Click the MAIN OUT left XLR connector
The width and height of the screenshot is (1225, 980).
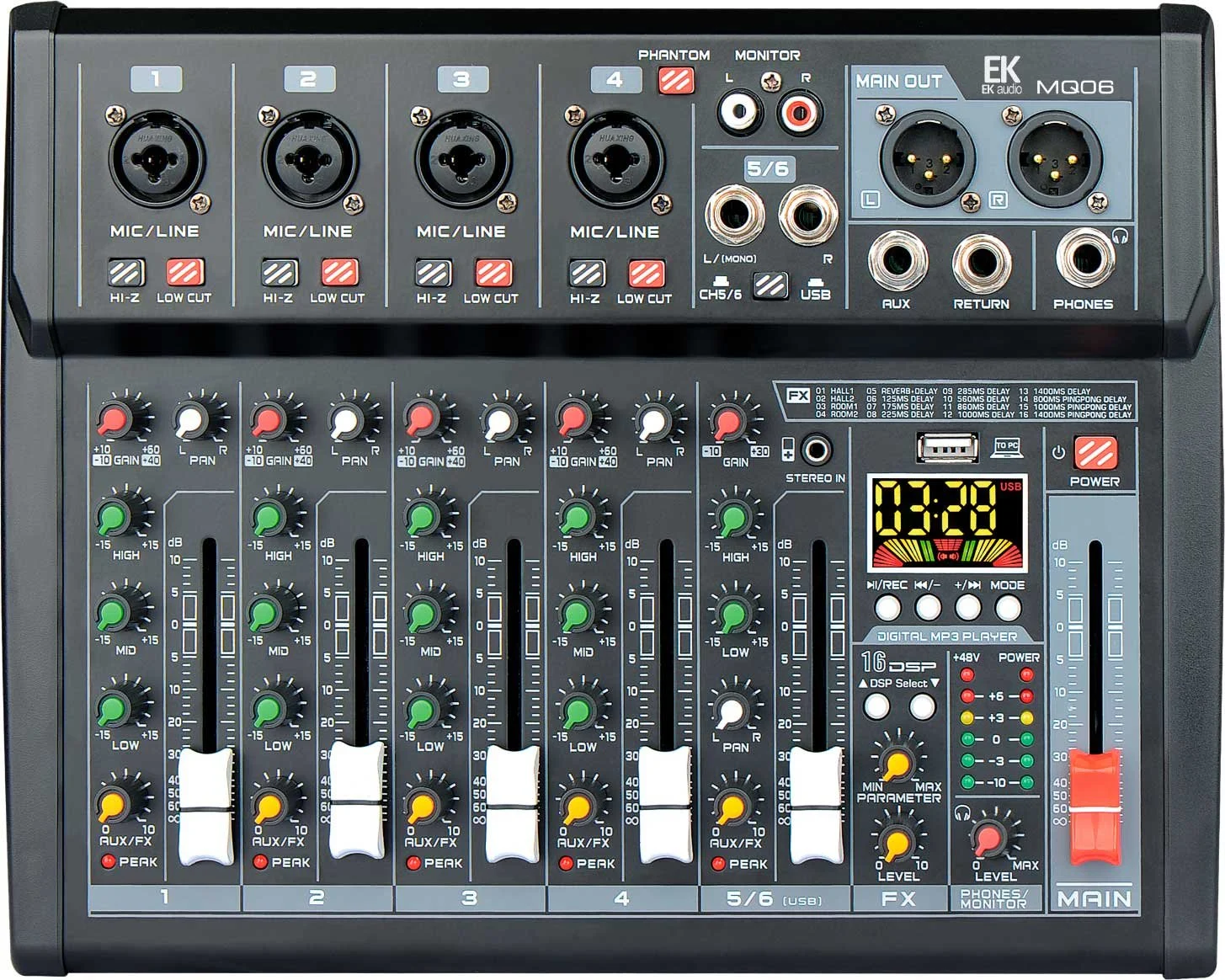926,157
